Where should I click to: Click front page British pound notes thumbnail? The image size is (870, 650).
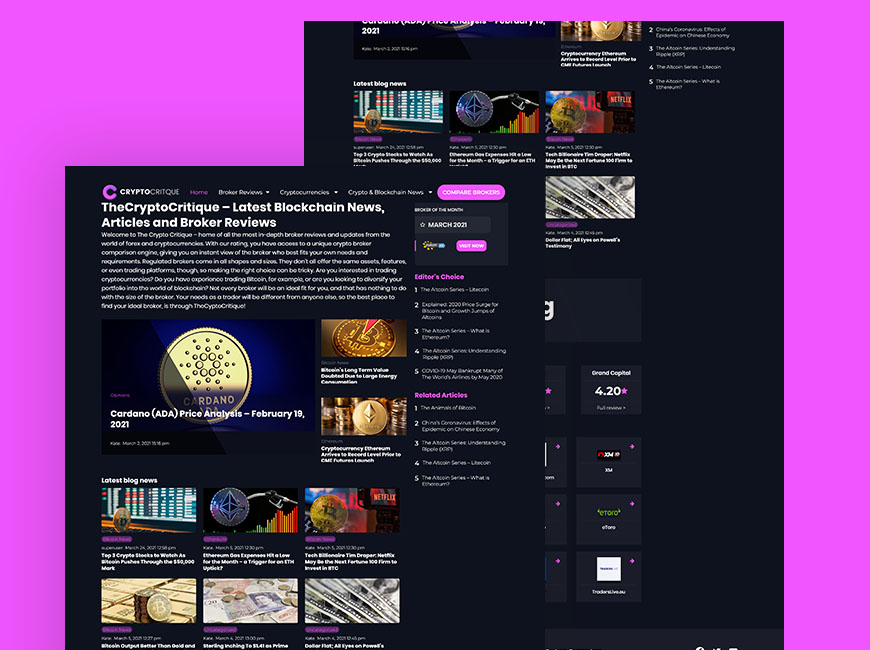click(250, 601)
